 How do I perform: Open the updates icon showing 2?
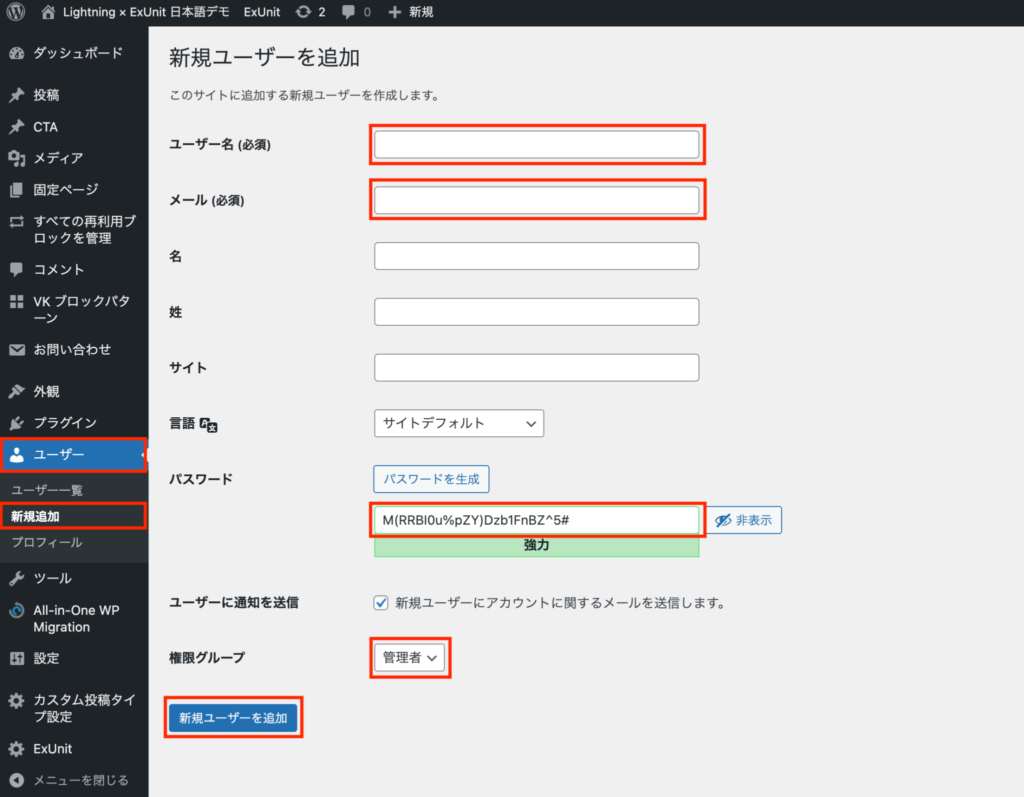(x=303, y=13)
